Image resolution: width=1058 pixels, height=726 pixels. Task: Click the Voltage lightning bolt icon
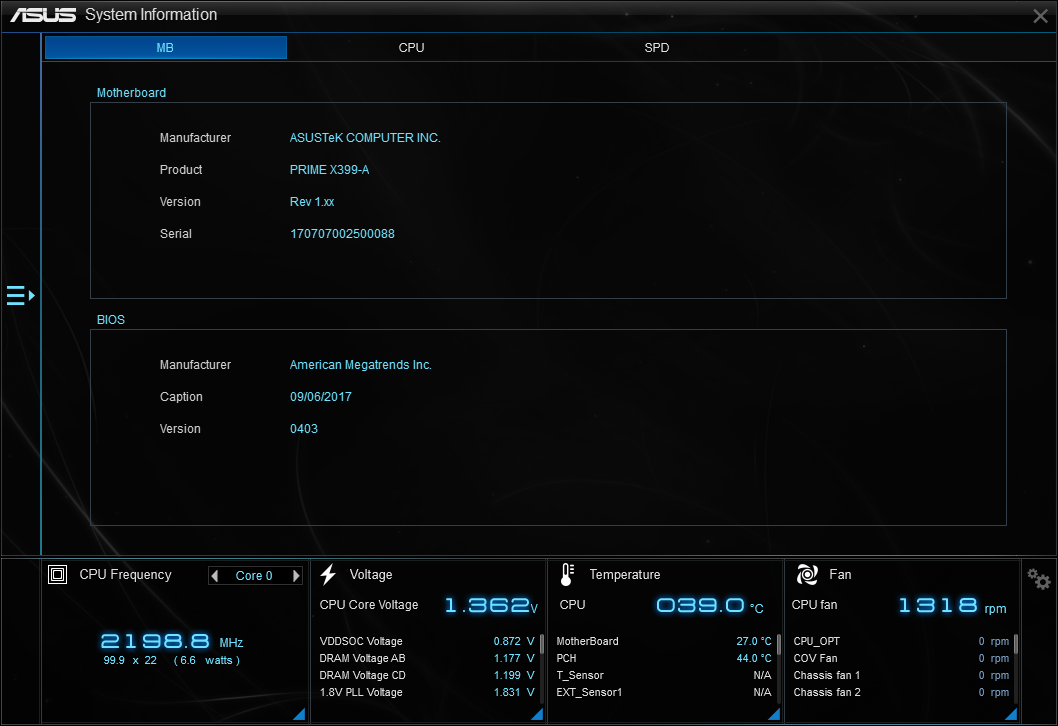click(329, 574)
